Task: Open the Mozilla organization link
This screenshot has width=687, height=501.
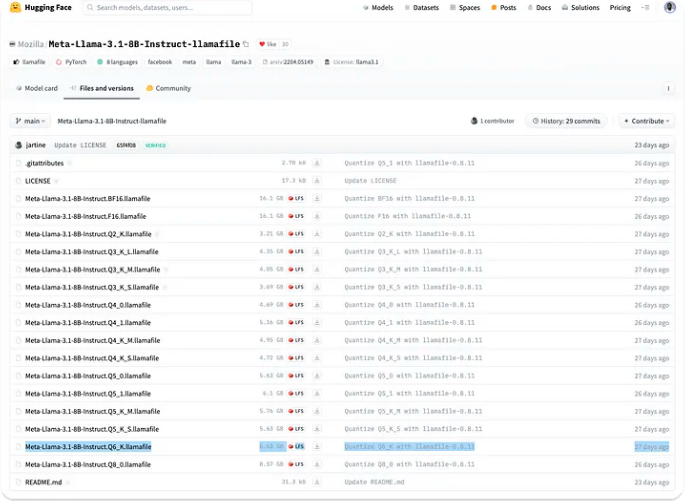Action: [31, 44]
